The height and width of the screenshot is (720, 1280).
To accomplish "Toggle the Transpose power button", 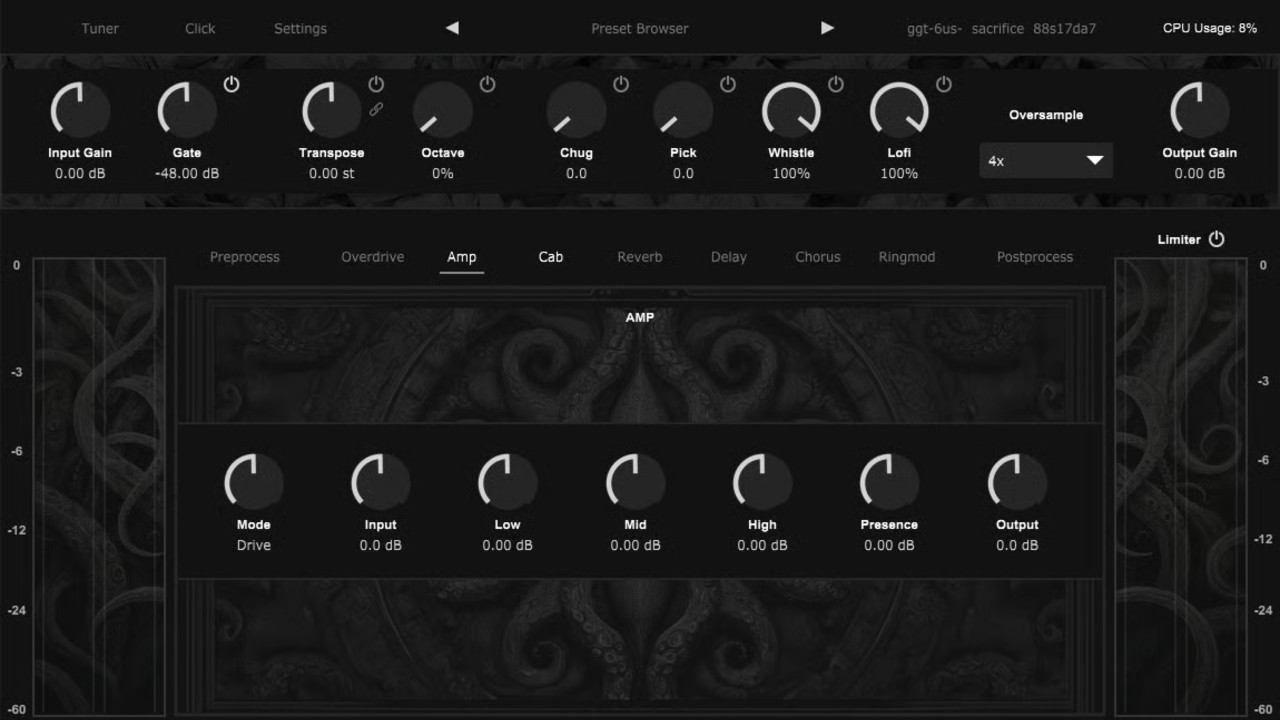I will pos(377,84).
